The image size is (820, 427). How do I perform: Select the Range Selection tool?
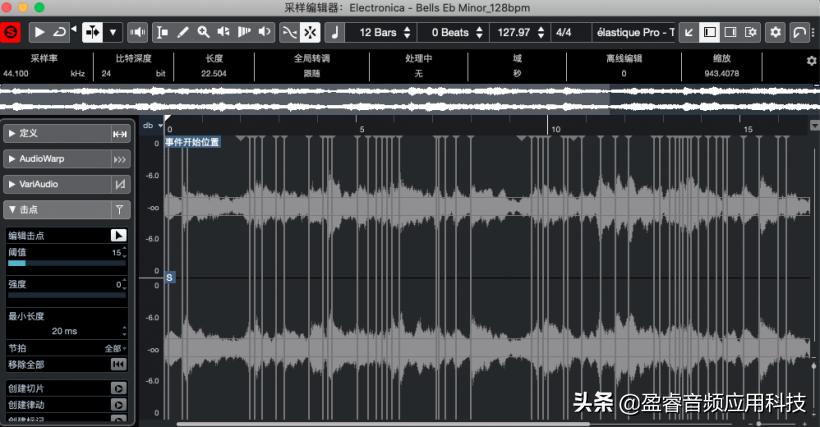tap(163, 32)
